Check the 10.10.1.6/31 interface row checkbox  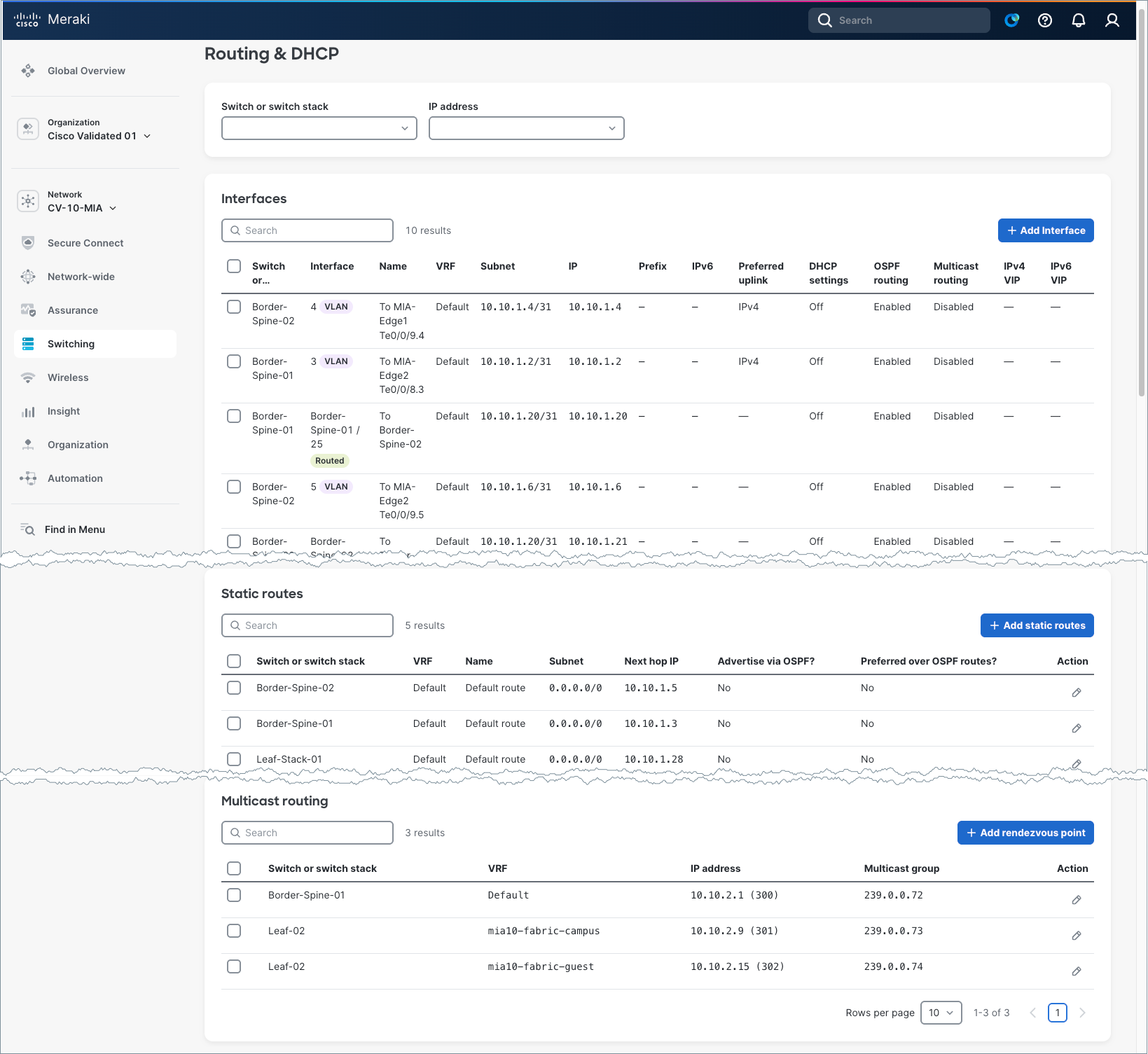pyautogui.click(x=234, y=487)
